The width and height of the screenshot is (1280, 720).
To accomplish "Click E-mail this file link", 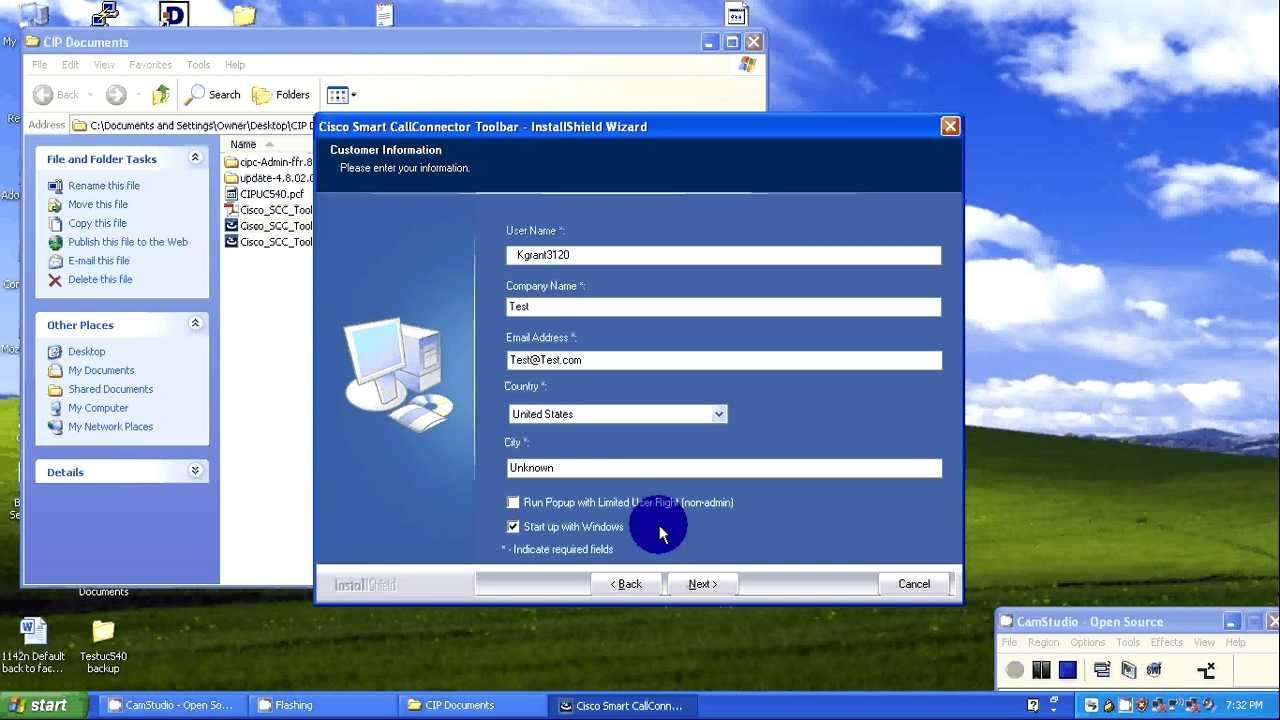I will 99,261.
